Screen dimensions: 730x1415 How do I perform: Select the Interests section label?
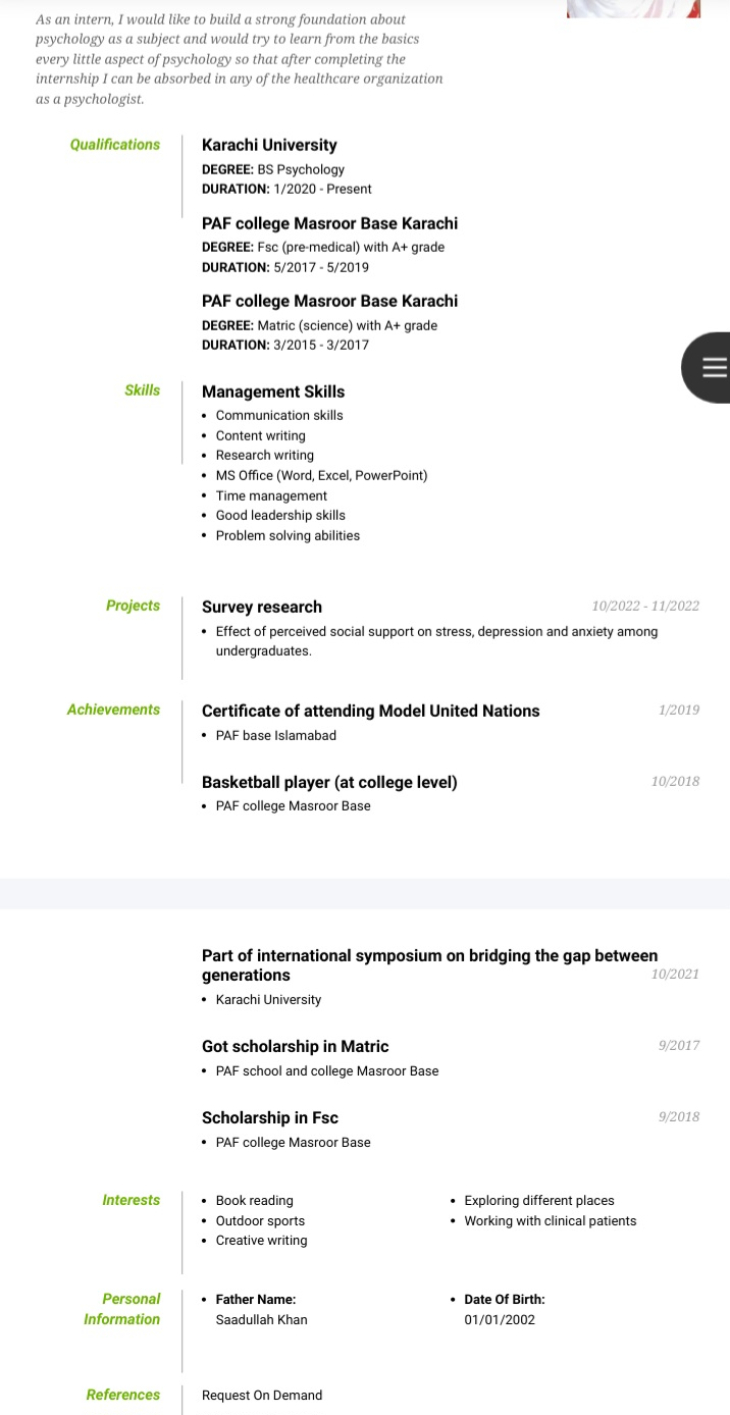[131, 1200]
